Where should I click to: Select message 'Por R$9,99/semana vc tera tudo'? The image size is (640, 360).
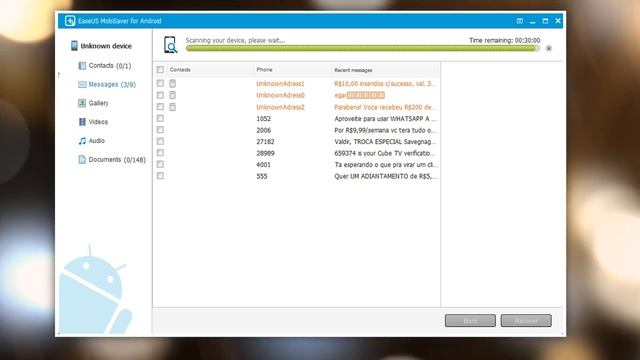385,130
